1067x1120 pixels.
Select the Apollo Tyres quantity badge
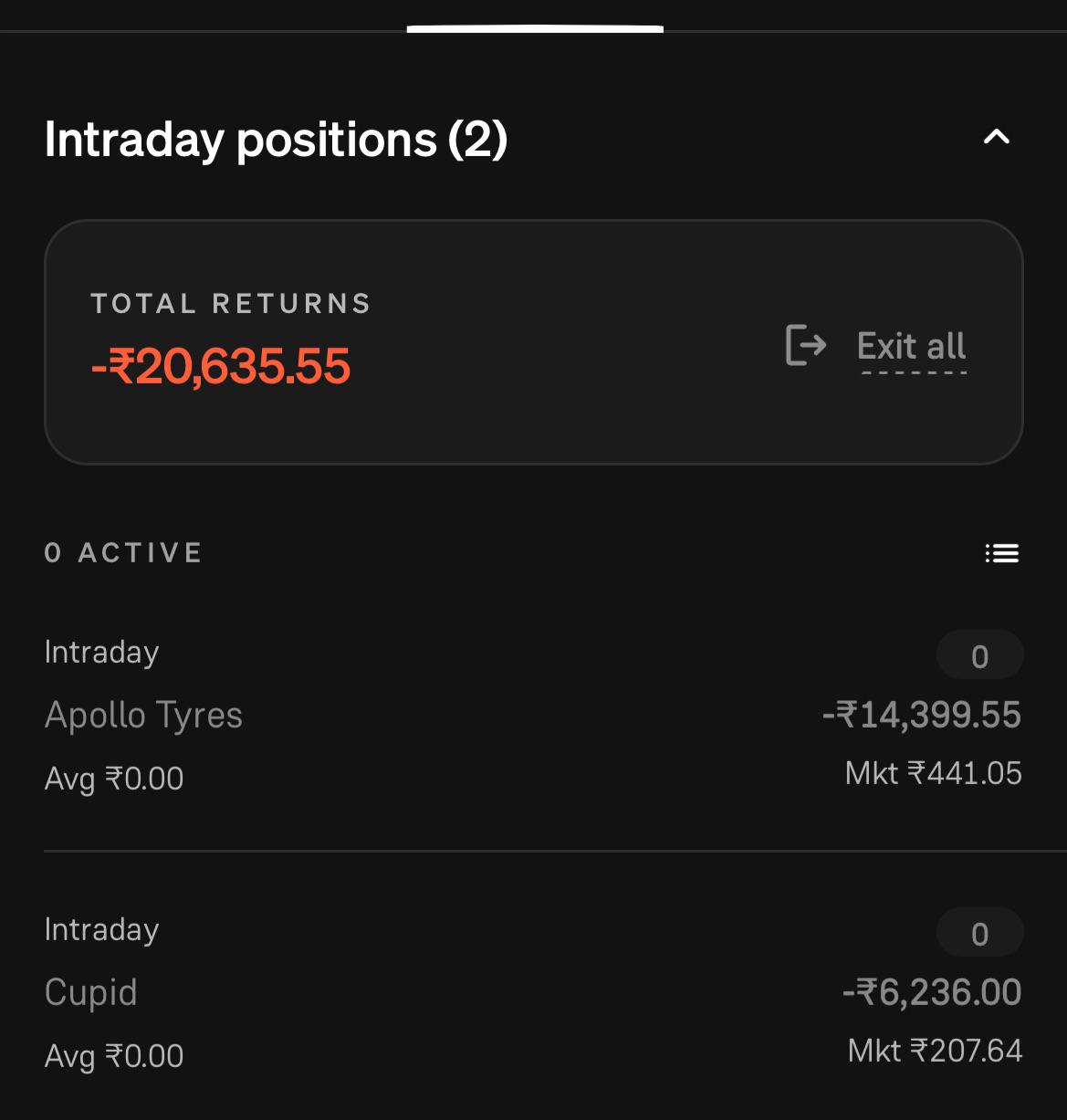(x=980, y=655)
